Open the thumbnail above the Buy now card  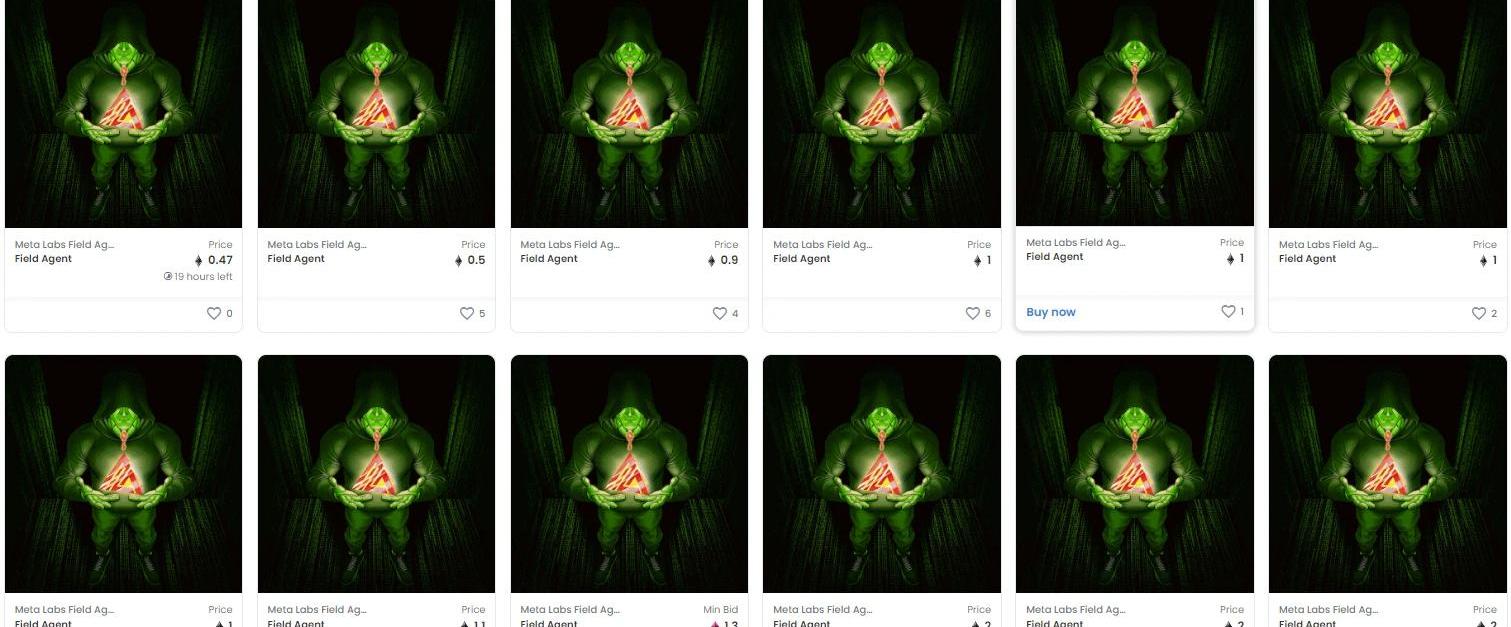point(1134,112)
